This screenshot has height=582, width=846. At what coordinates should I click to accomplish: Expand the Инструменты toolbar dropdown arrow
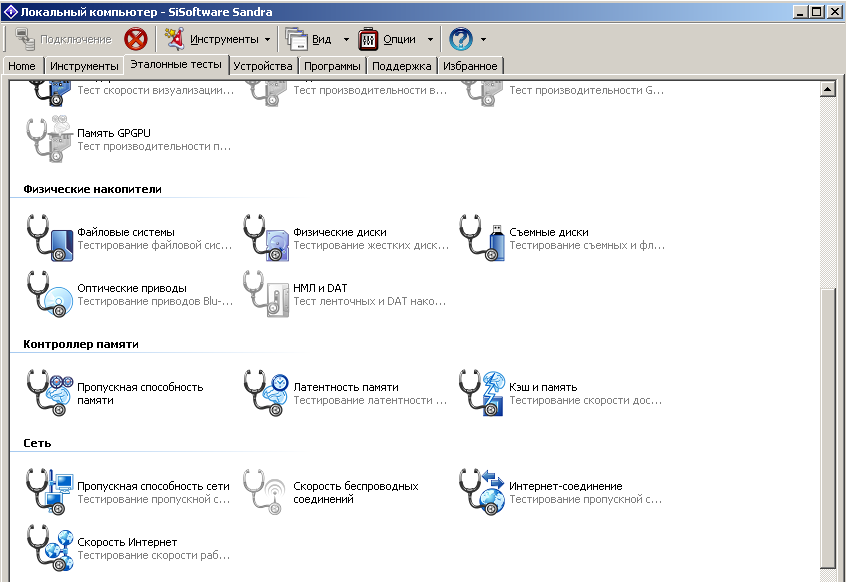click(268, 39)
